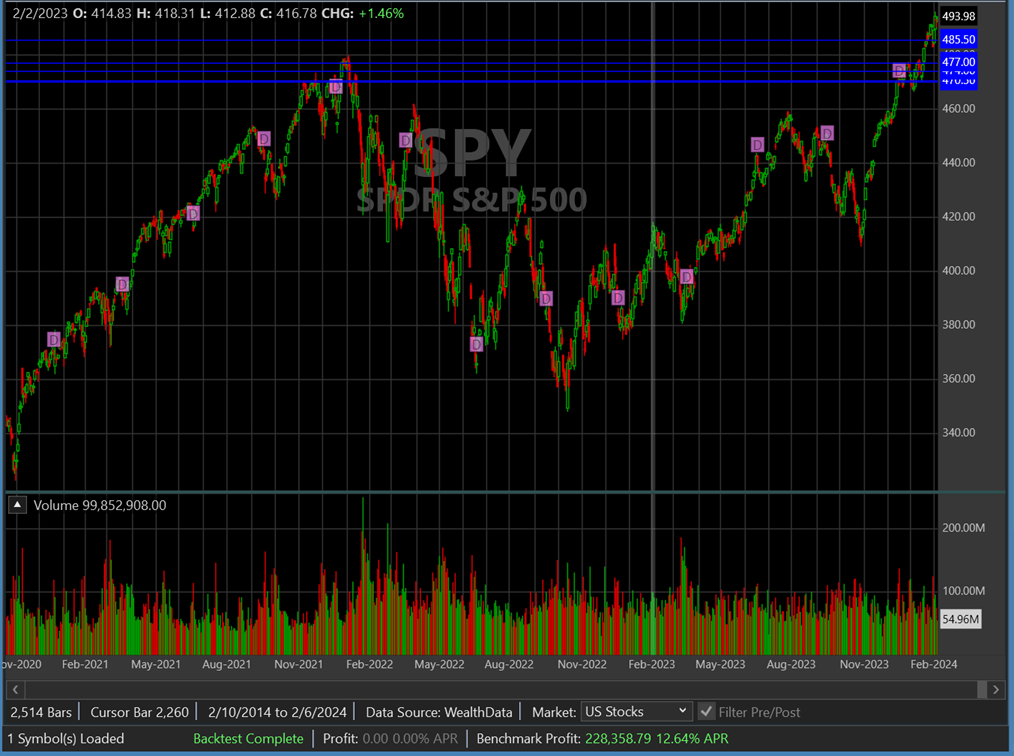Click the 2,514 Bars status entry

pyautogui.click(x=41, y=712)
